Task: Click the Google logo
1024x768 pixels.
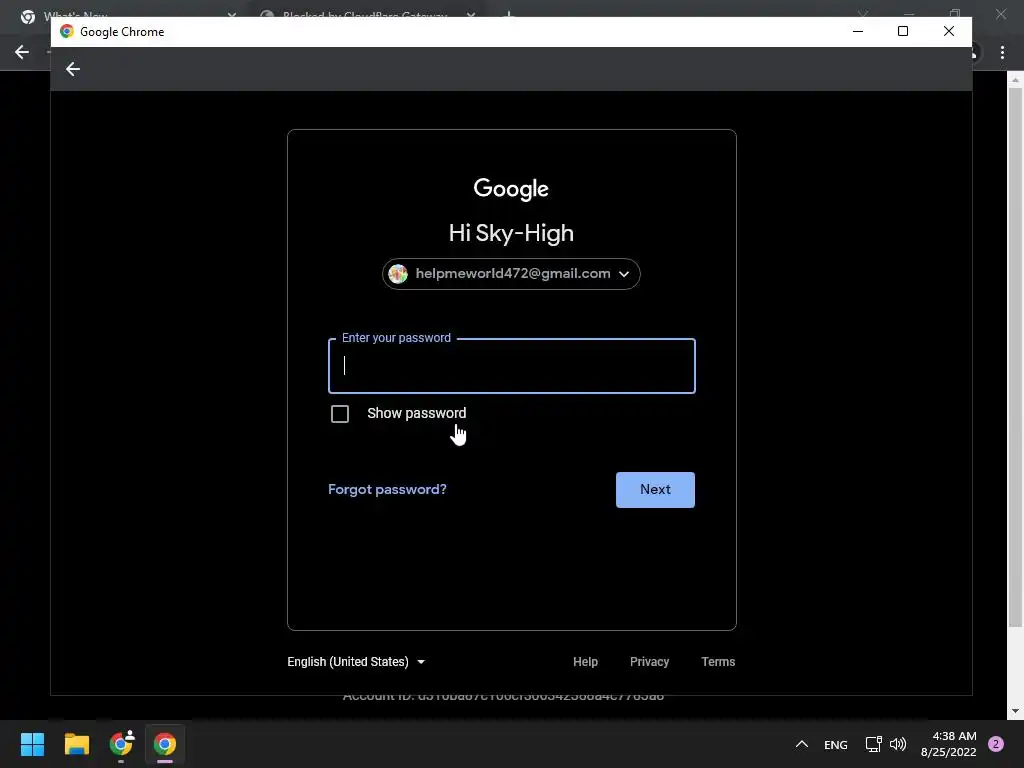Action: 511,189
